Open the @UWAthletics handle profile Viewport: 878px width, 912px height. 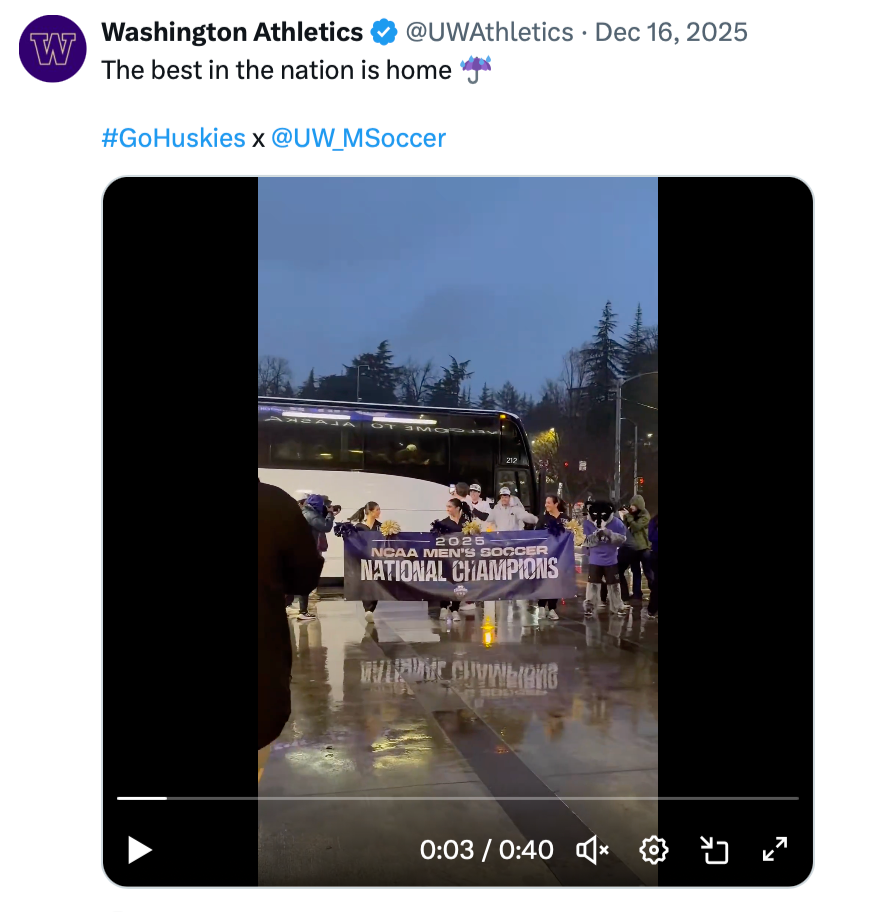coord(488,33)
